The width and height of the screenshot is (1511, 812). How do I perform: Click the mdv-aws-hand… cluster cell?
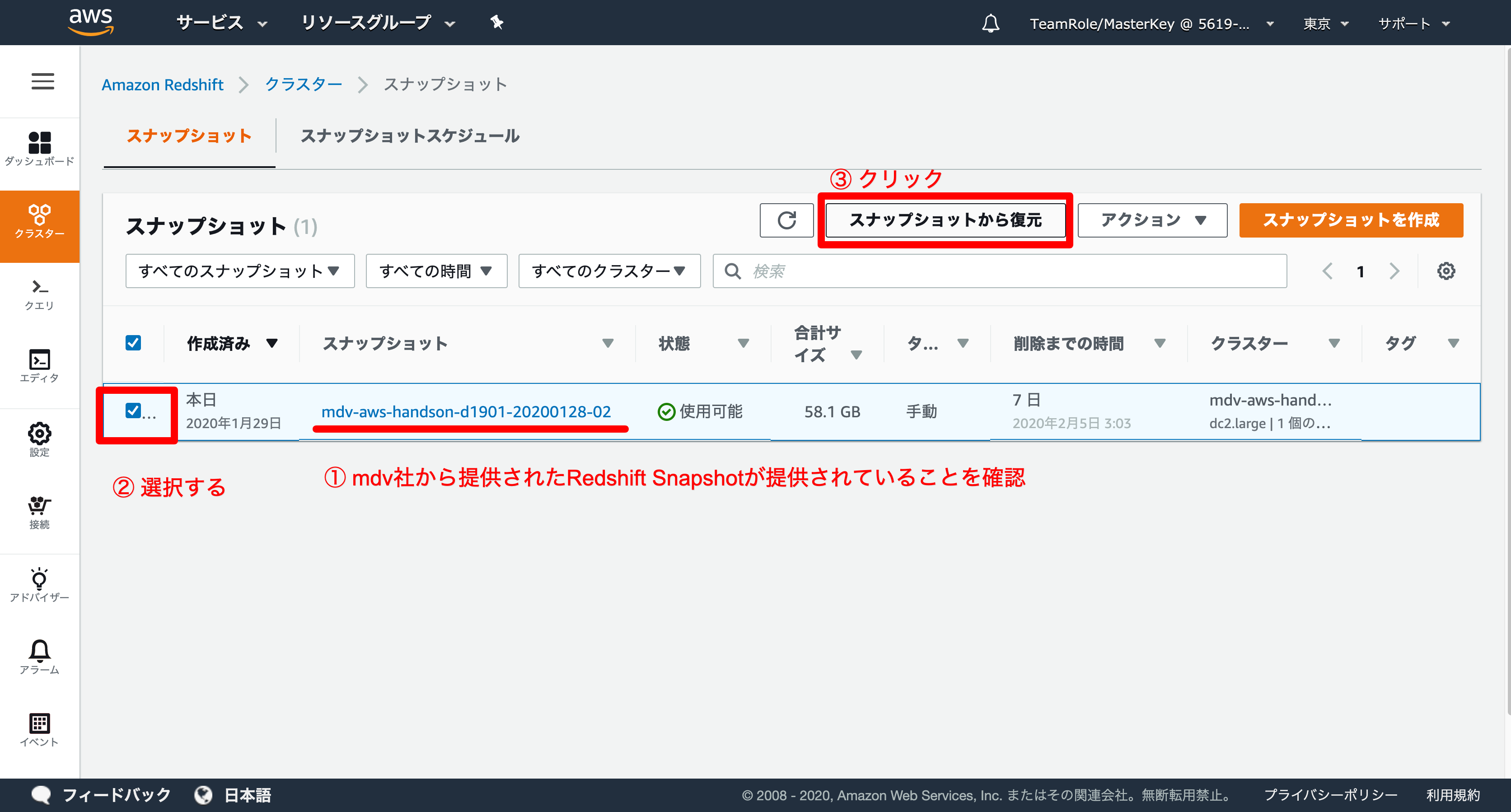(x=1270, y=401)
